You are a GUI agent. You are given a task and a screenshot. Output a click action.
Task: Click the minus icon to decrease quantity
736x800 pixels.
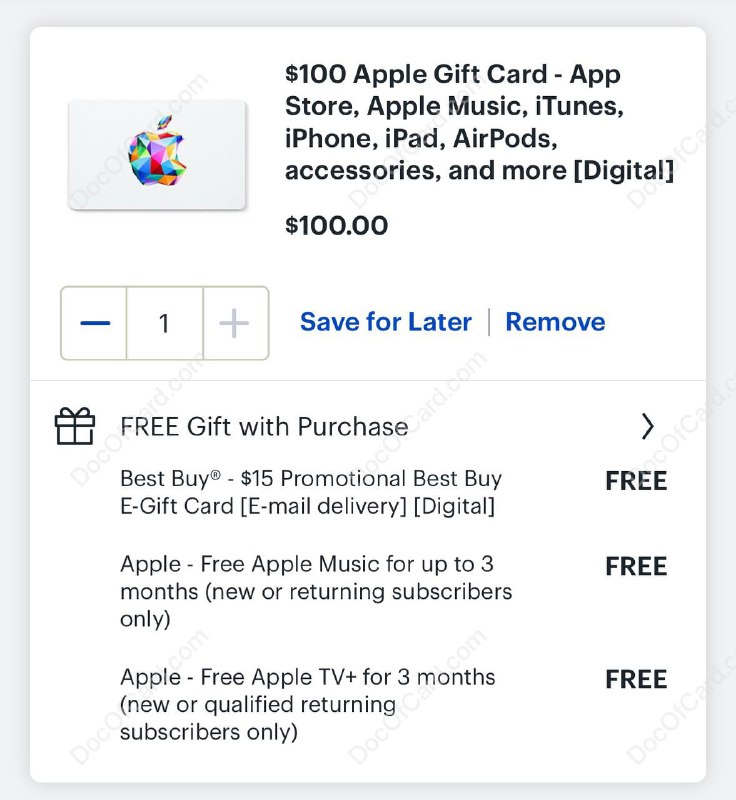[93, 322]
